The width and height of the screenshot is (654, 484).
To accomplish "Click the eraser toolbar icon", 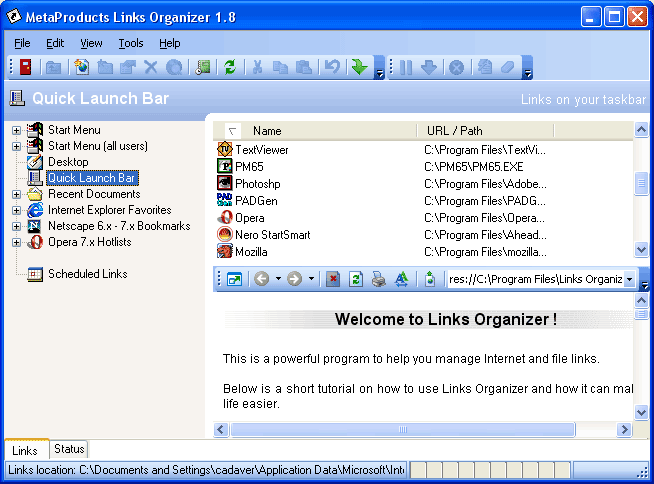I will [x=508, y=67].
